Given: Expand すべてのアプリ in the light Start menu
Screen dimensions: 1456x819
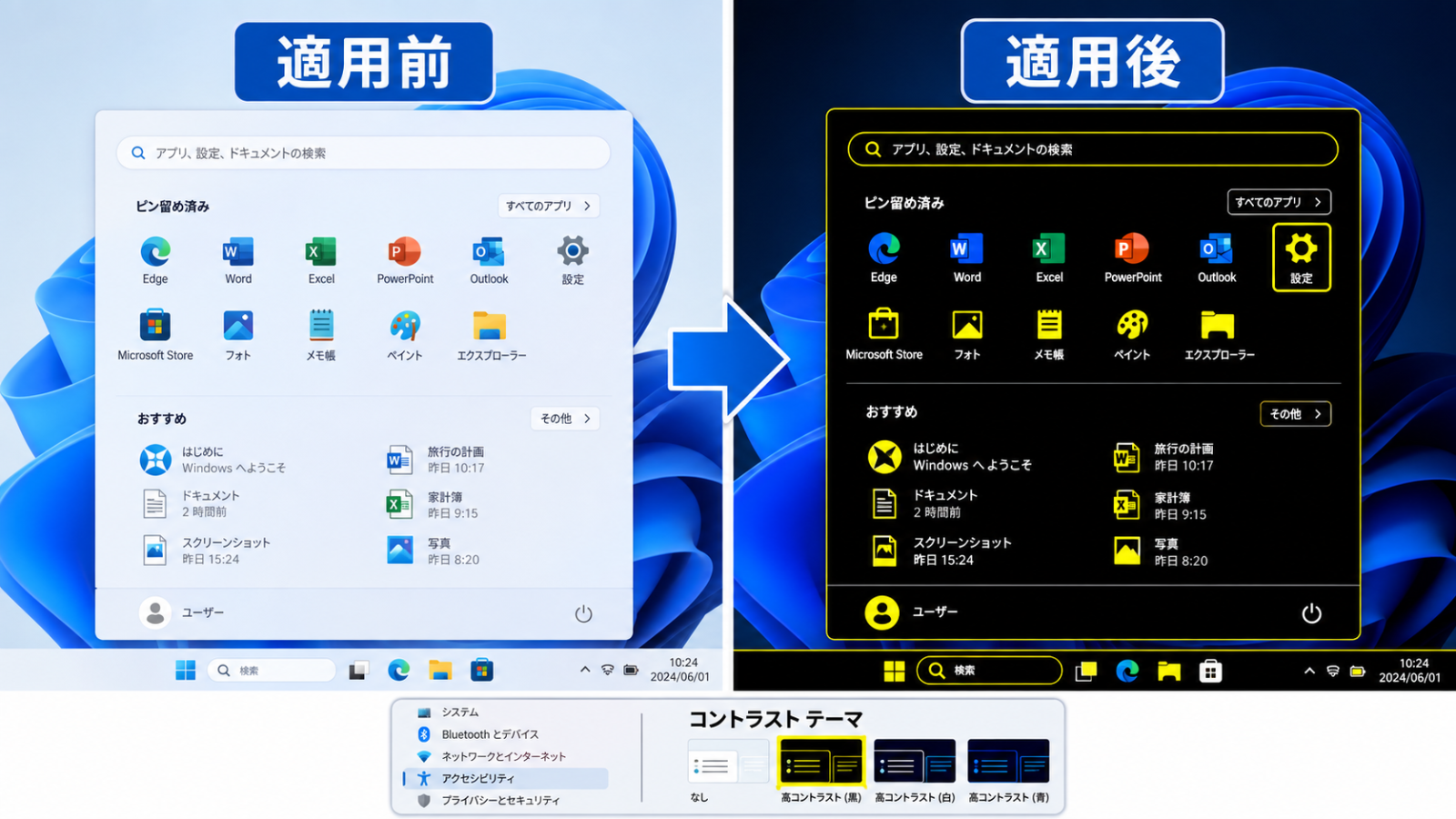Looking at the screenshot, I should click(x=549, y=206).
